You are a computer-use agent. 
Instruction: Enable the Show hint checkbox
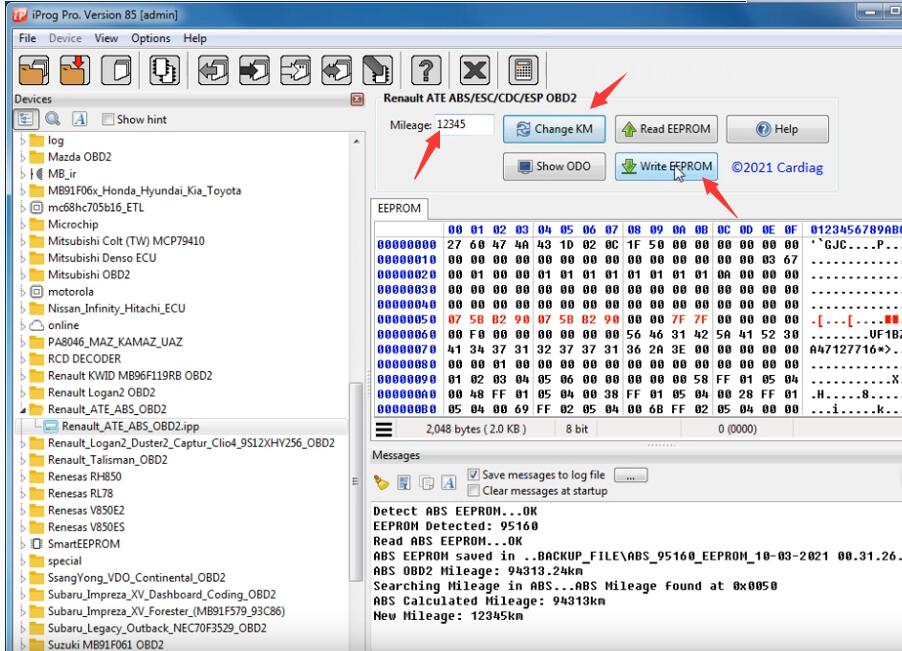[108, 120]
